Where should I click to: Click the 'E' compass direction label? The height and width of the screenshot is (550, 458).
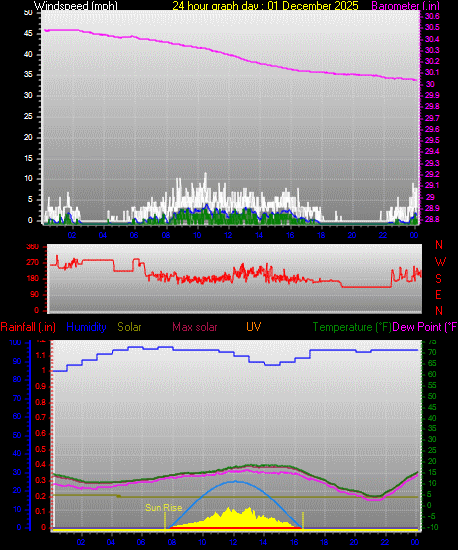tap(438, 295)
